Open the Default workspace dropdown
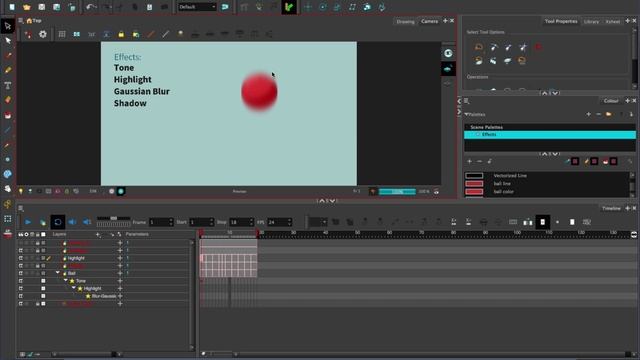Viewport: 640px width, 360px height. pos(197,7)
